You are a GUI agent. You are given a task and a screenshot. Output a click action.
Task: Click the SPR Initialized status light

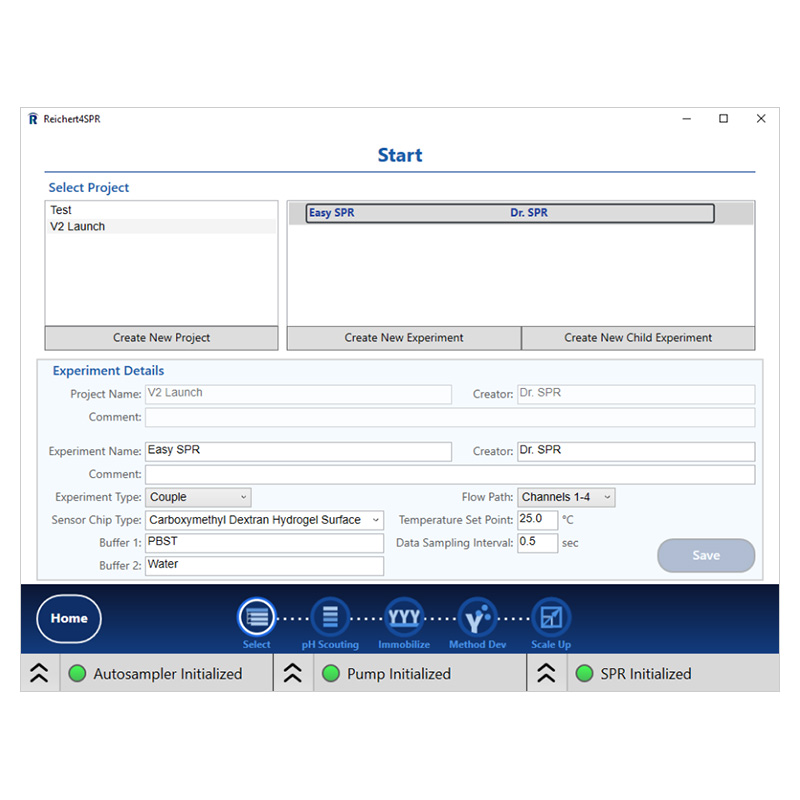(x=585, y=673)
